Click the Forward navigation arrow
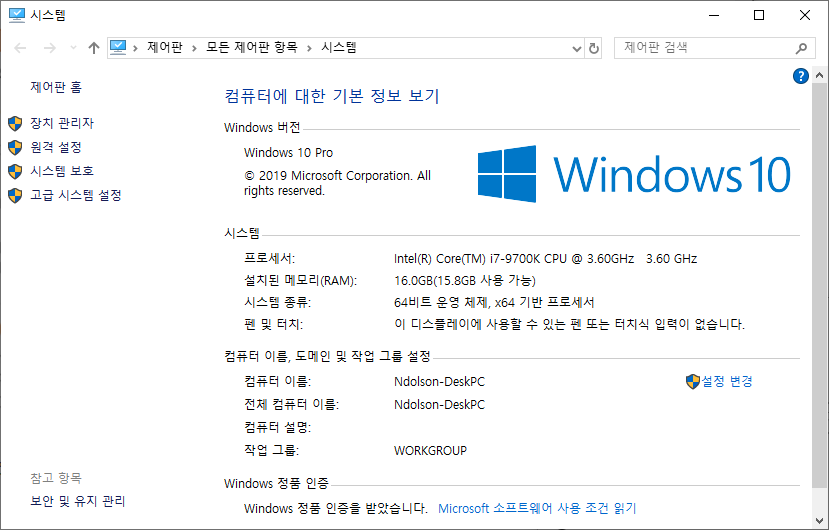Image resolution: width=829 pixels, height=530 pixels. (50, 48)
